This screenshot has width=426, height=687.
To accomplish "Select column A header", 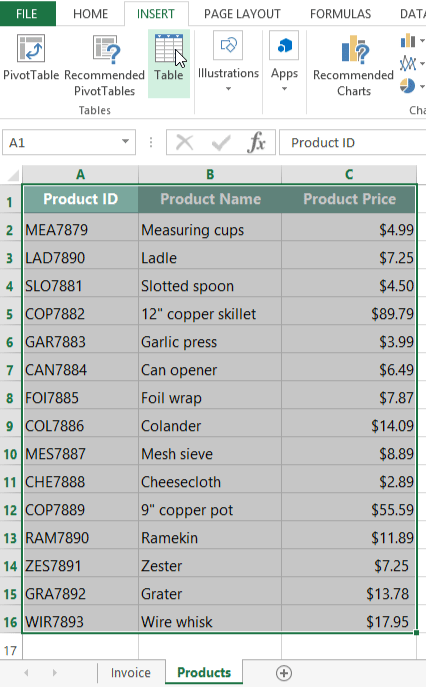I will coord(80,174).
